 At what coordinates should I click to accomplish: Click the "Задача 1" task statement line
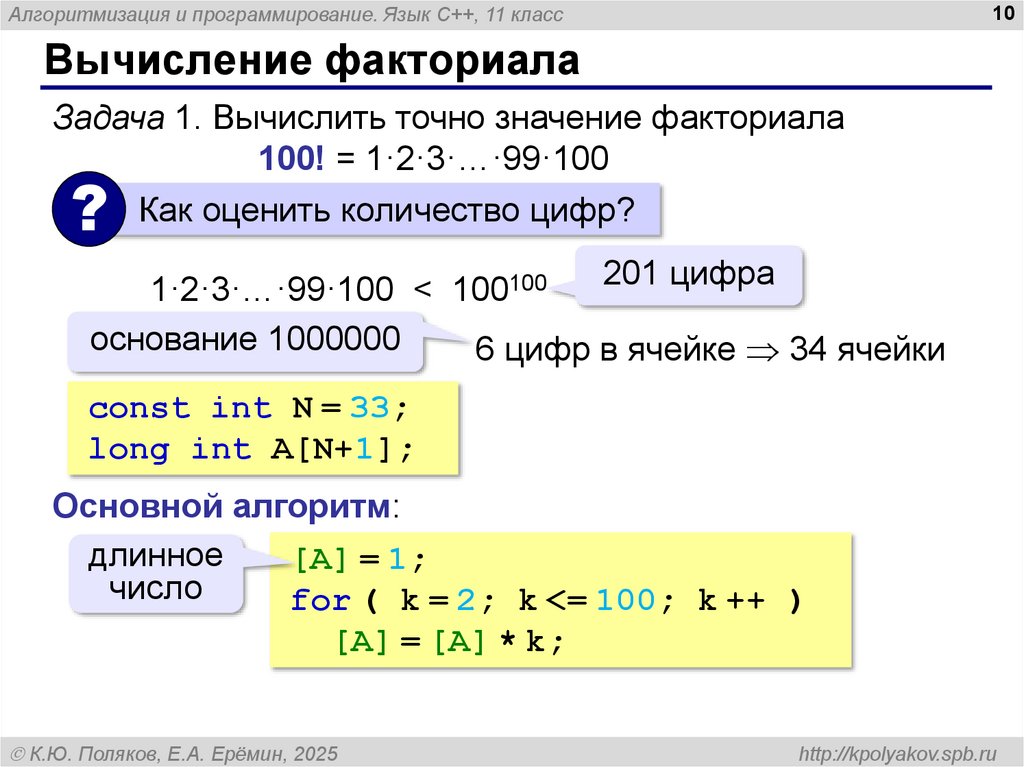point(448,118)
